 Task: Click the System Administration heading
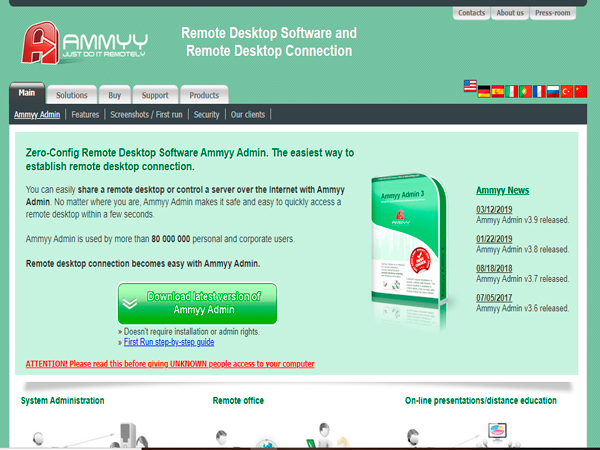click(62, 401)
